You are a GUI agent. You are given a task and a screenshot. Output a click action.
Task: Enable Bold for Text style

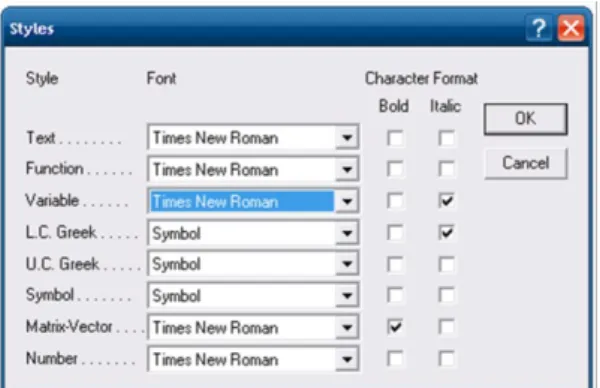[395, 138]
